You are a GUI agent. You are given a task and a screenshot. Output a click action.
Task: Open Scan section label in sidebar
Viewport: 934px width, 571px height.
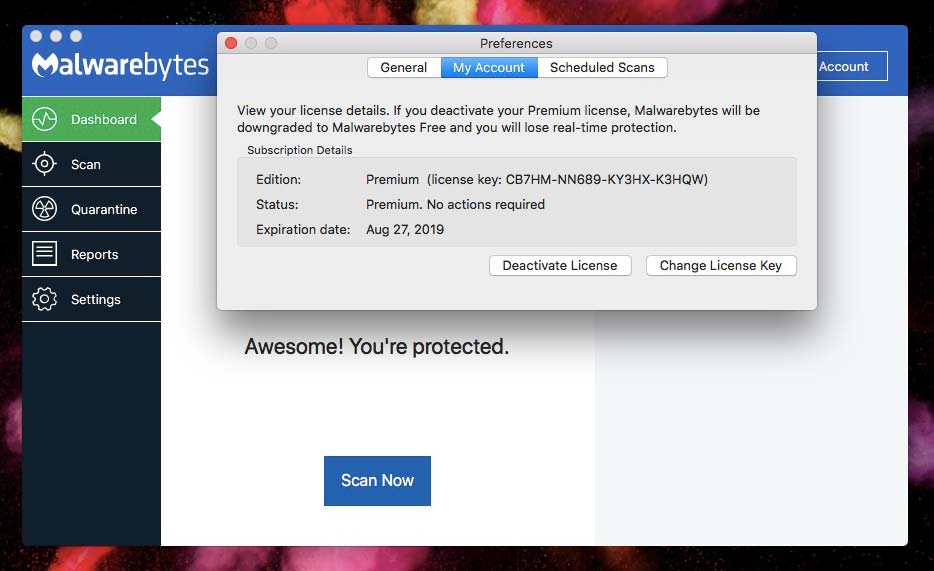[x=86, y=164]
